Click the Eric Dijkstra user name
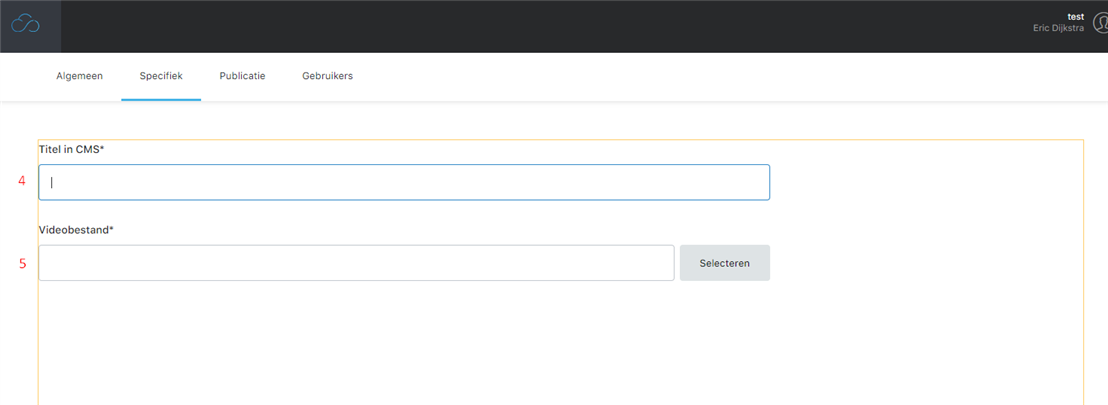The height and width of the screenshot is (405, 1108). point(1059,29)
